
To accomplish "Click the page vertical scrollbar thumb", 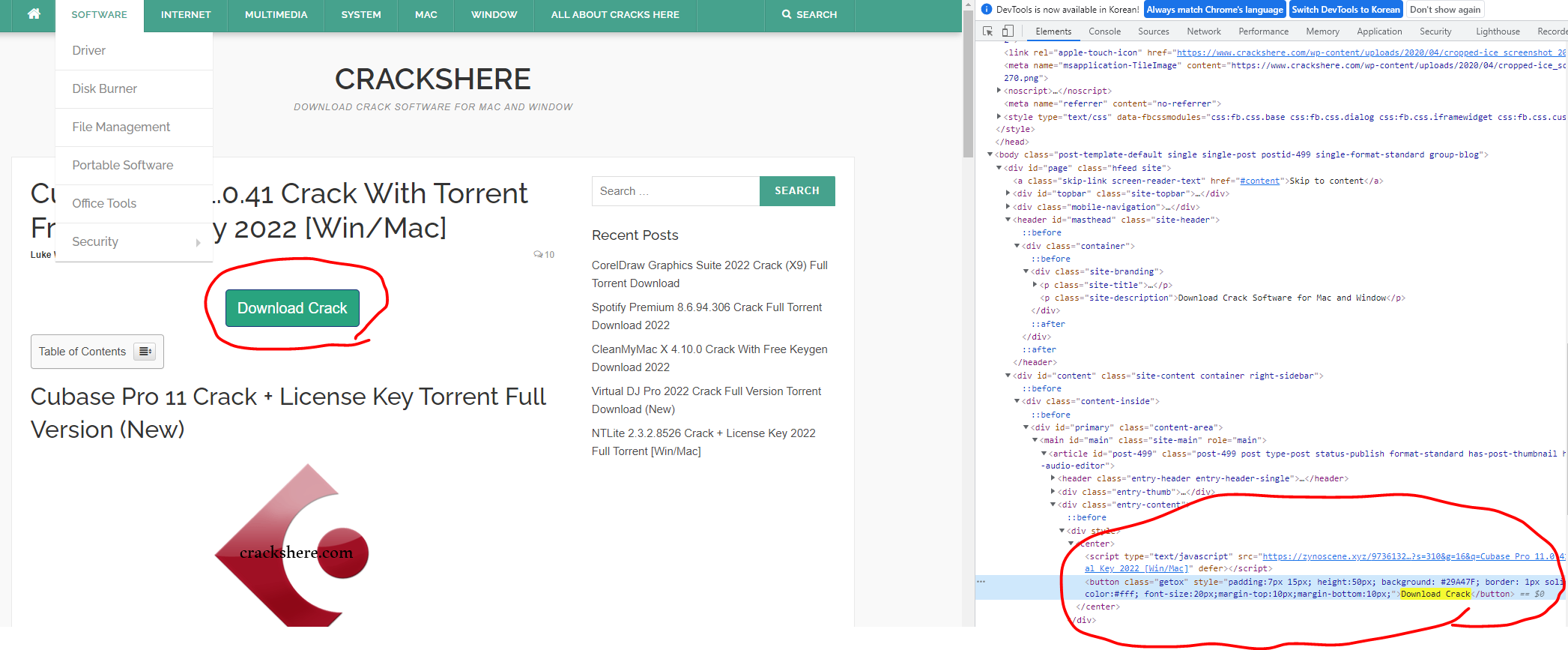I will 968,82.
